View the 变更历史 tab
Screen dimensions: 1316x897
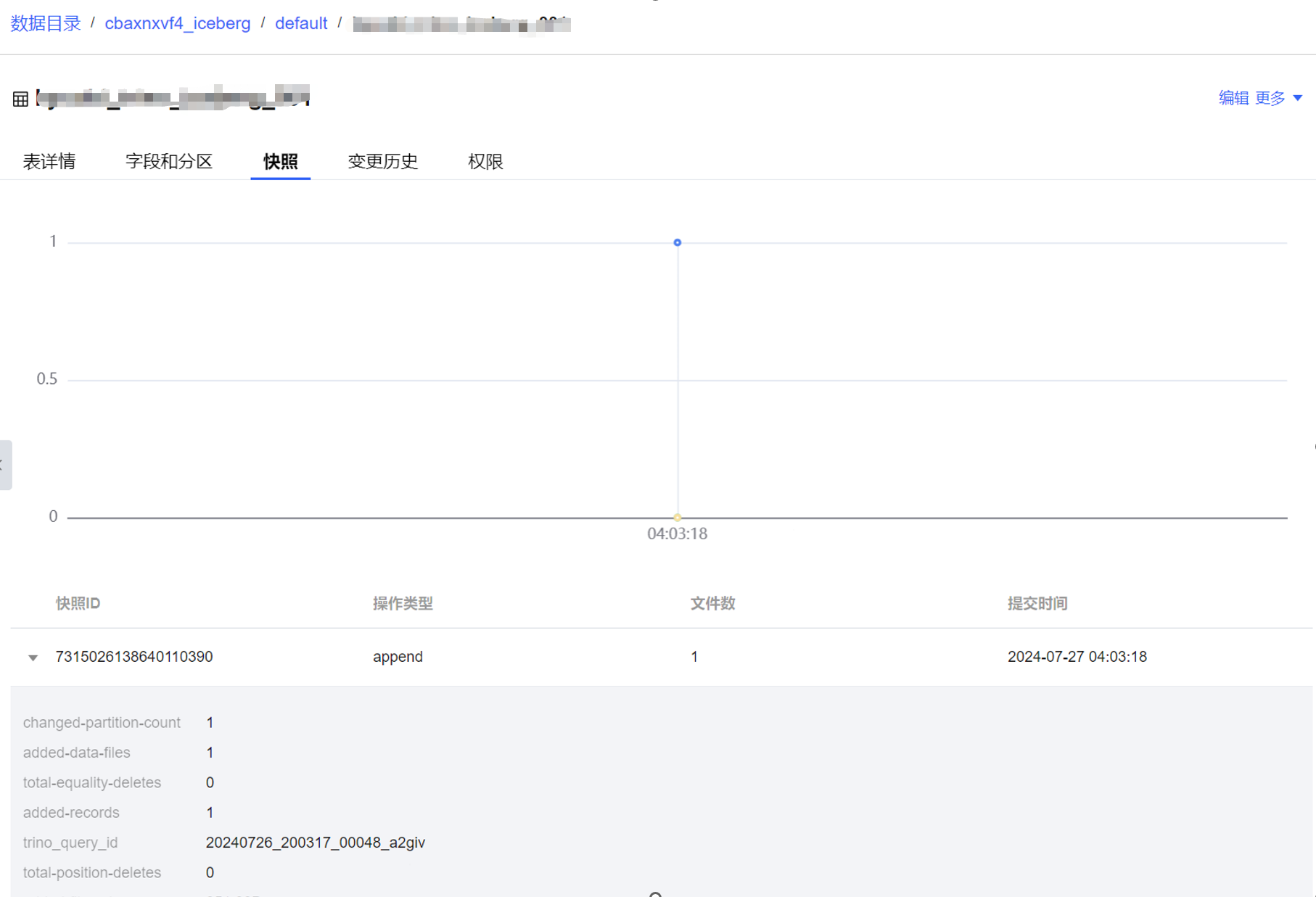pyautogui.click(x=382, y=161)
